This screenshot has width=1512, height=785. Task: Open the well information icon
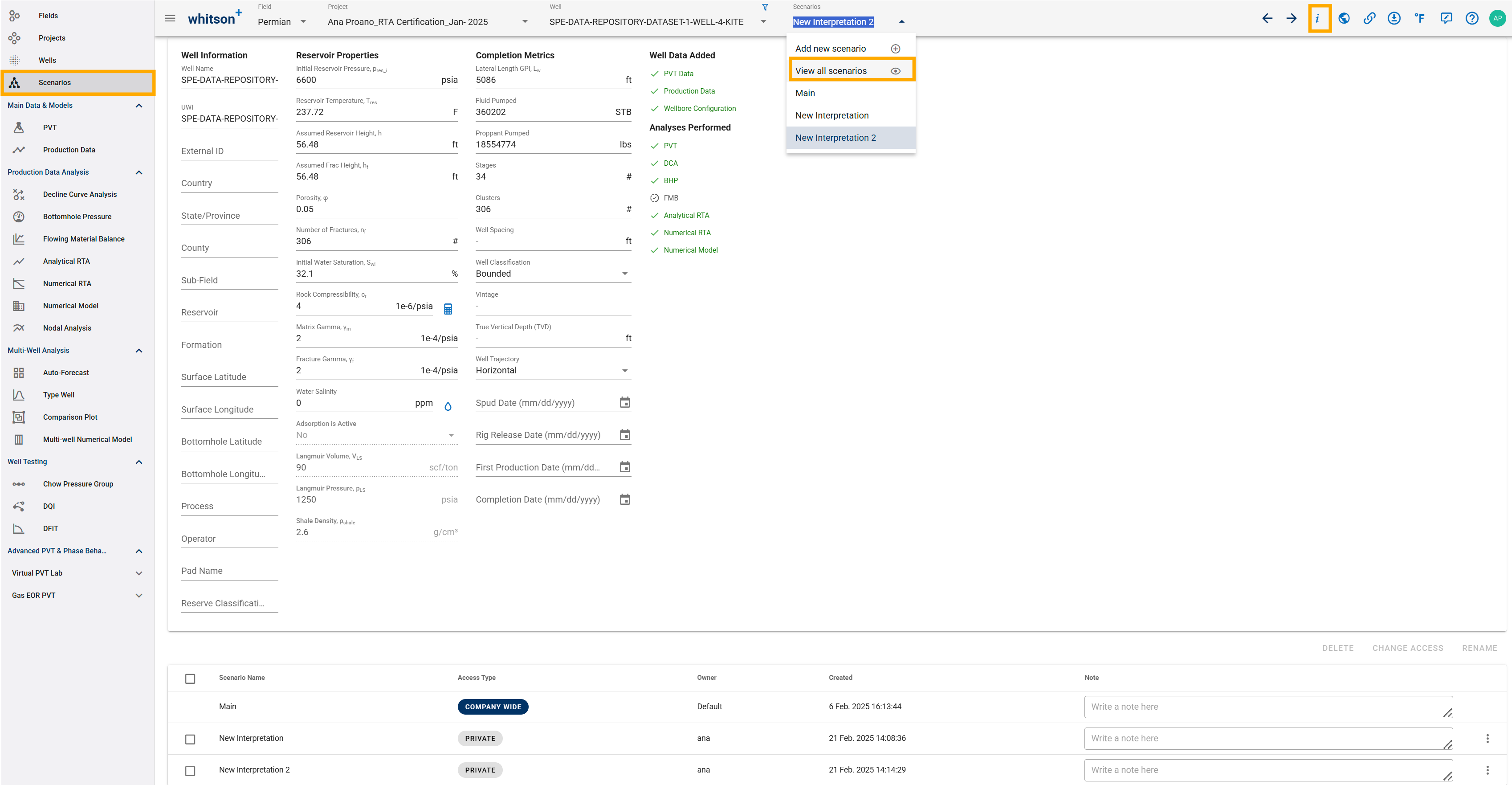point(1319,18)
